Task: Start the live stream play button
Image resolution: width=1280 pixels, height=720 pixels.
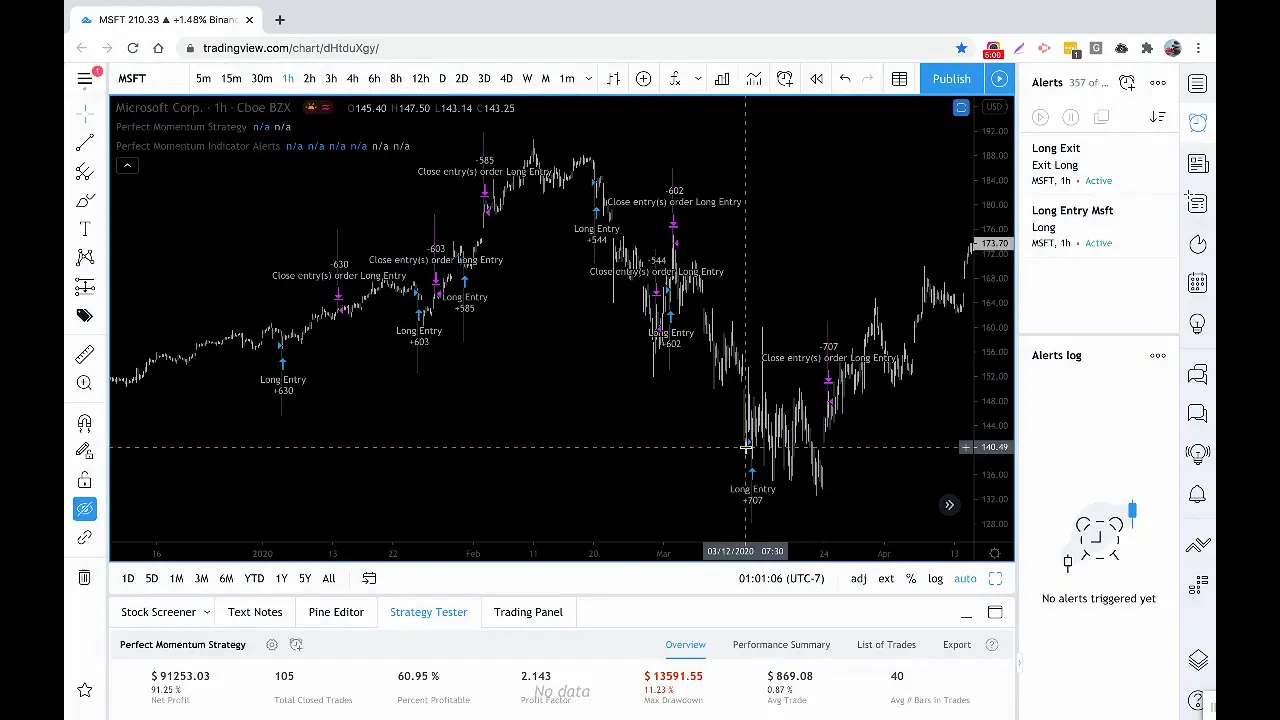Action: click(999, 79)
